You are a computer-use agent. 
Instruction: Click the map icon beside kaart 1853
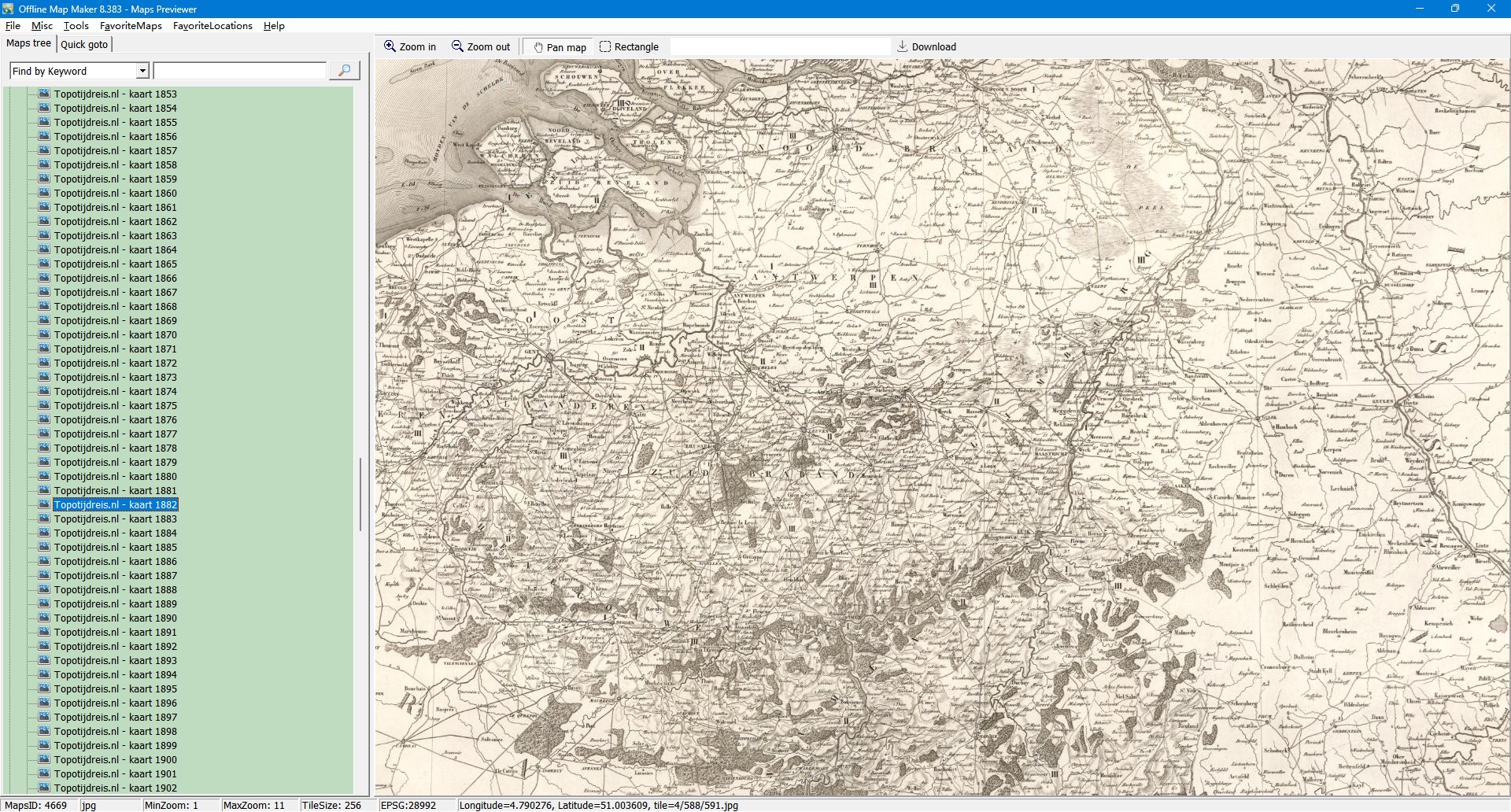[x=44, y=94]
